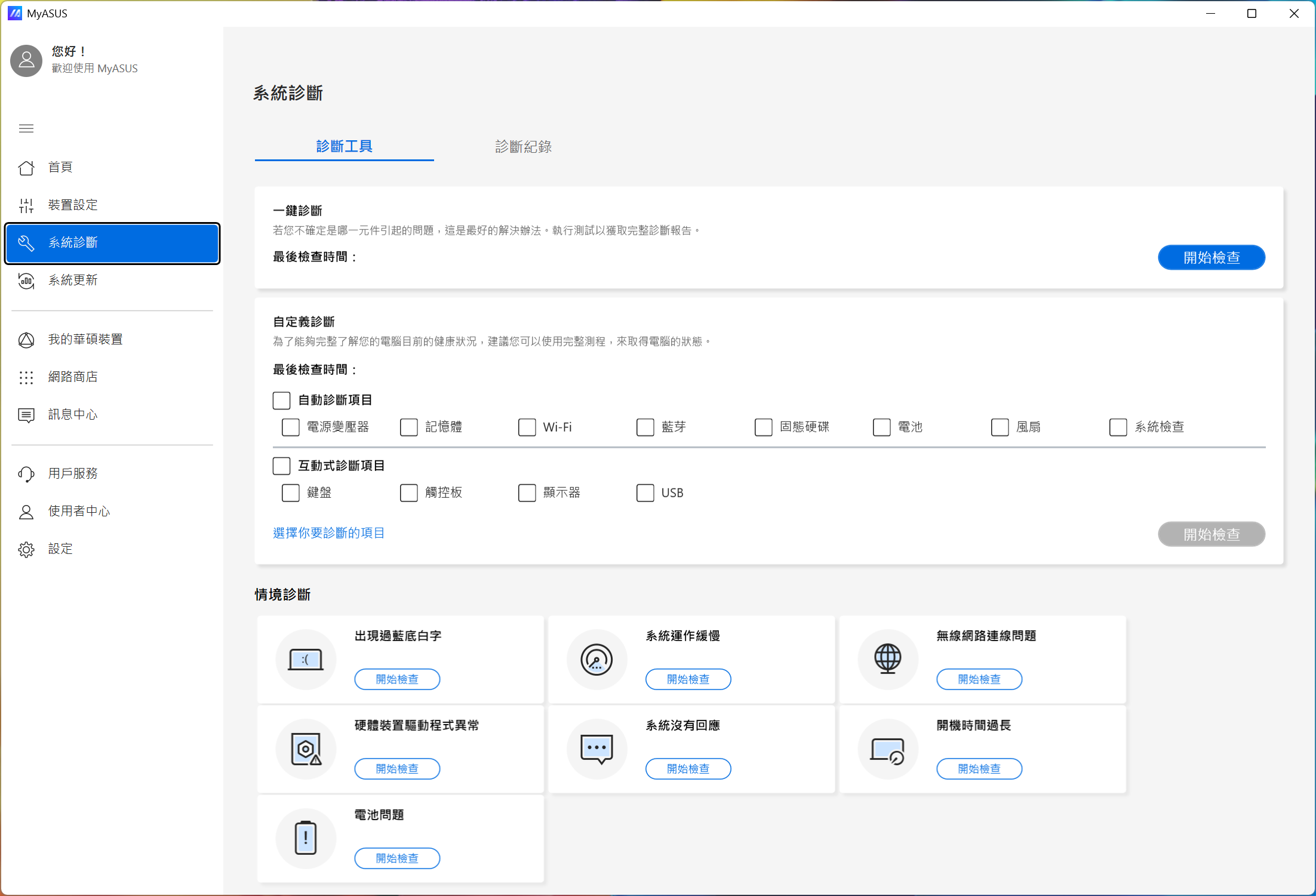Screen dimensions: 1316x896
Task: Open the 設定 gear icon
Action: pyautogui.click(x=26, y=549)
